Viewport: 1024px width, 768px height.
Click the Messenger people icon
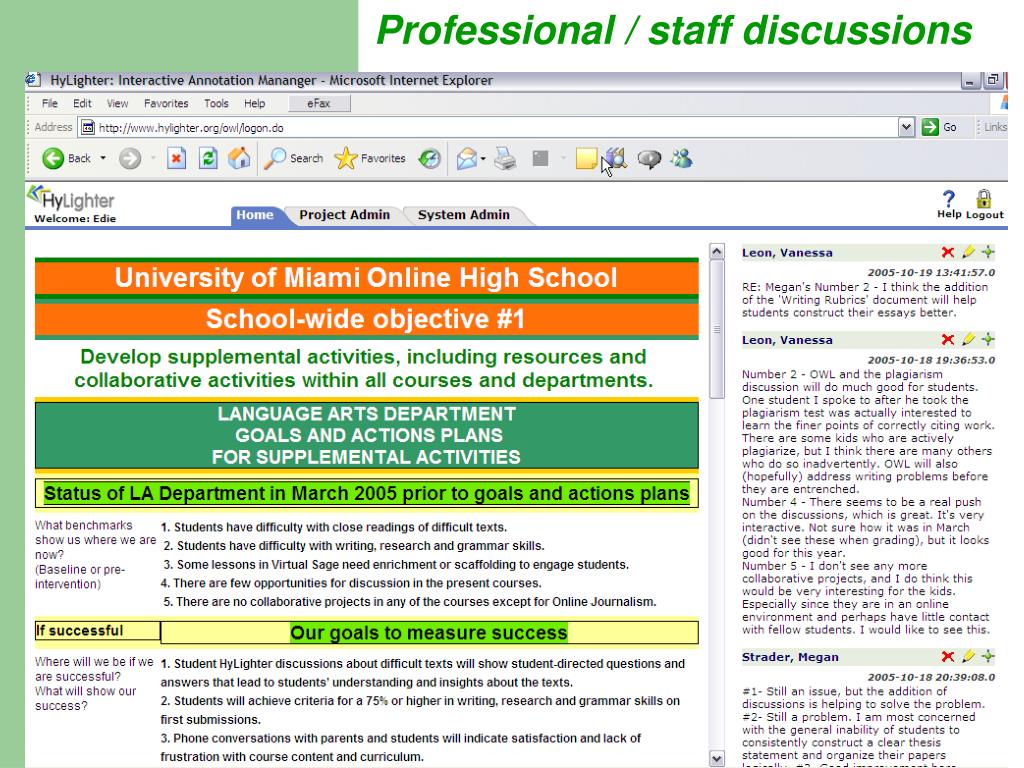click(x=681, y=158)
